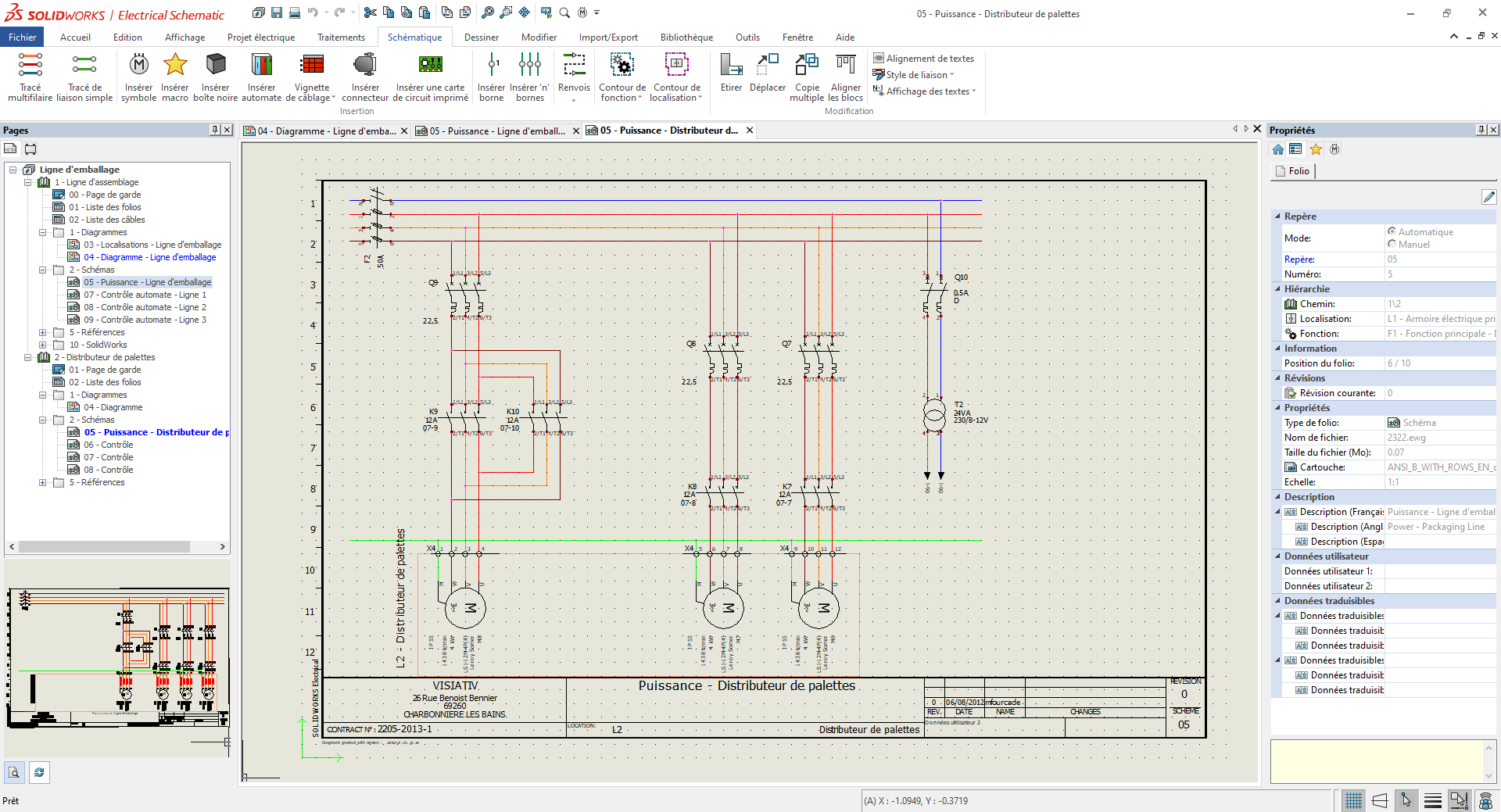This screenshot has width=1501, height=812.
Task: Switch to 04 - Diagramme document tab
Action: 326,131
